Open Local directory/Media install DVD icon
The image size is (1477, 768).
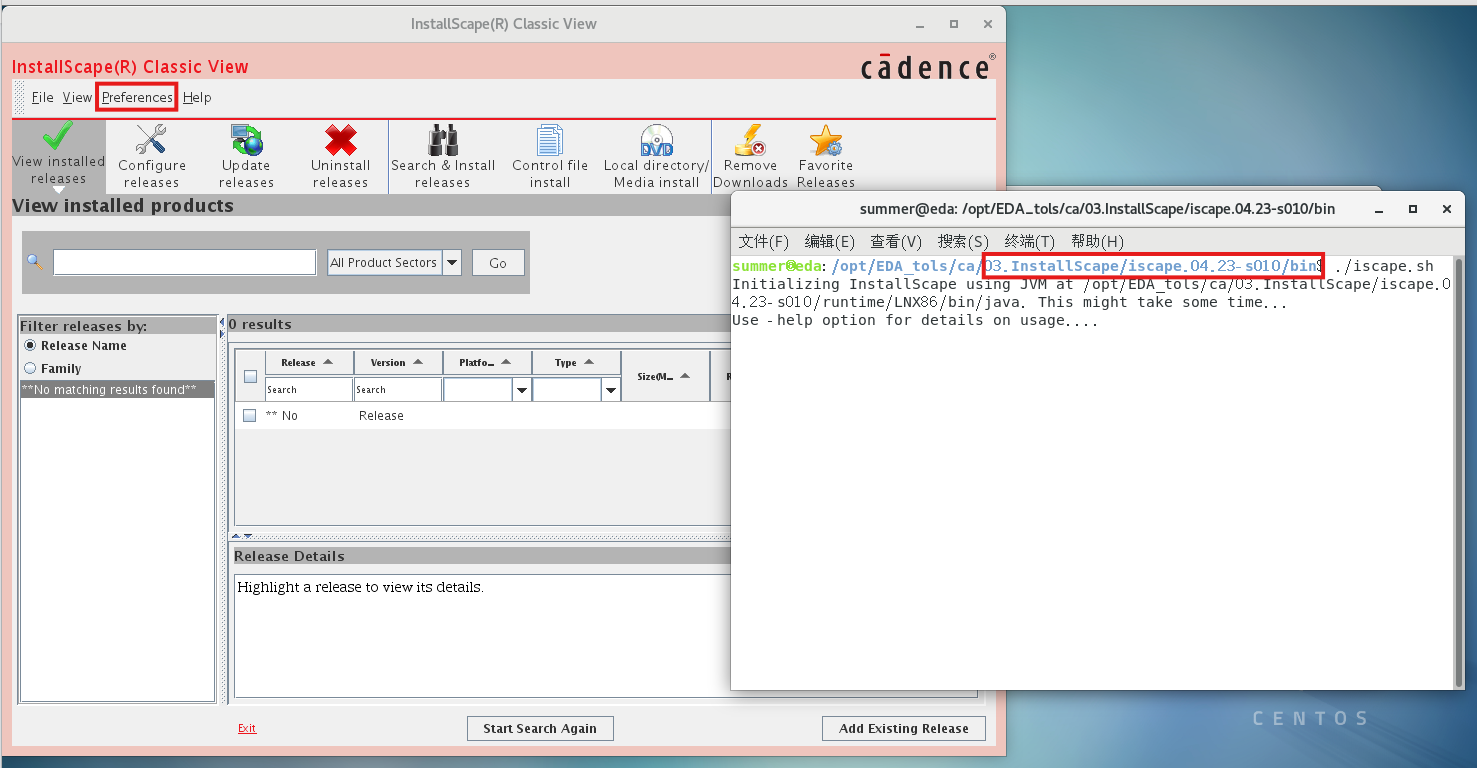[x=656, y=140]
